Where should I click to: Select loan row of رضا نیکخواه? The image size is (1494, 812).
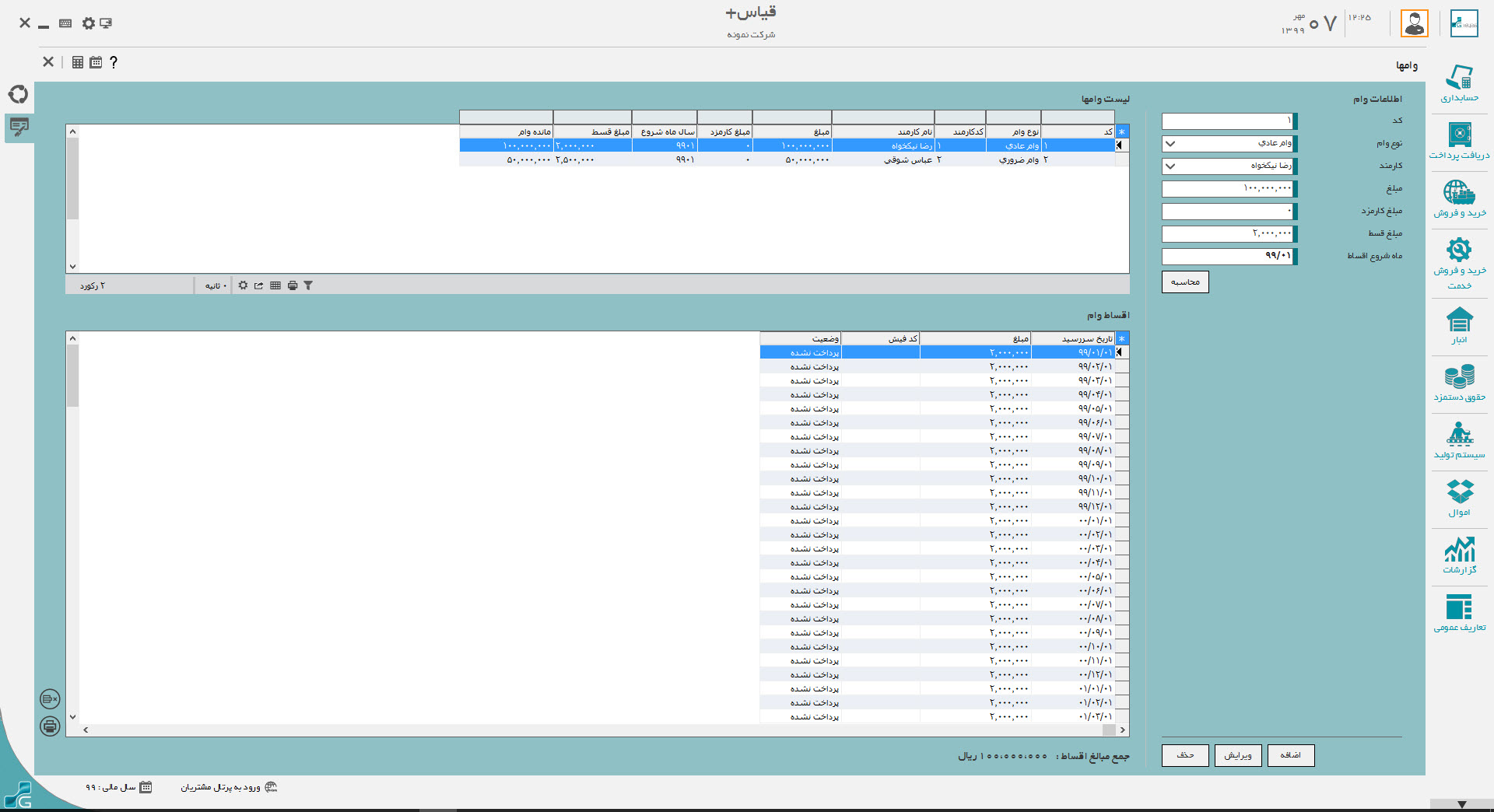(787, 145)
